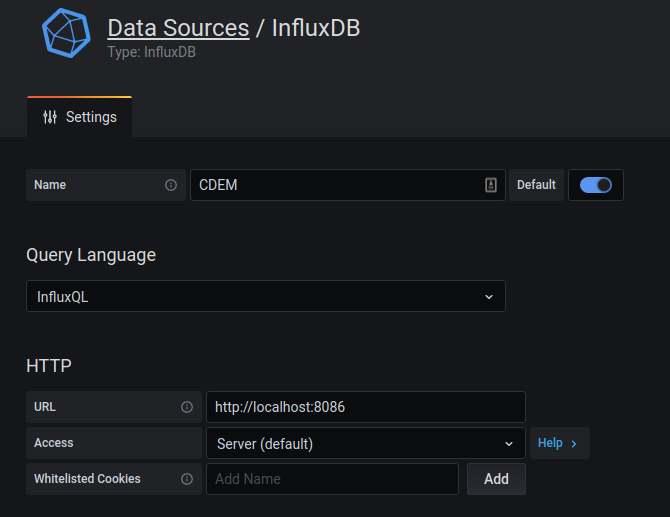Switch to the Settings tab
The image size is (670, 517).
(79, 117)
